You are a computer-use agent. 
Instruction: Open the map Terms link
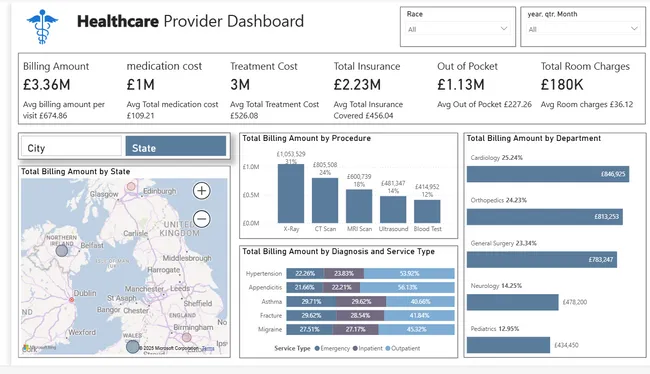click(208, 348)
